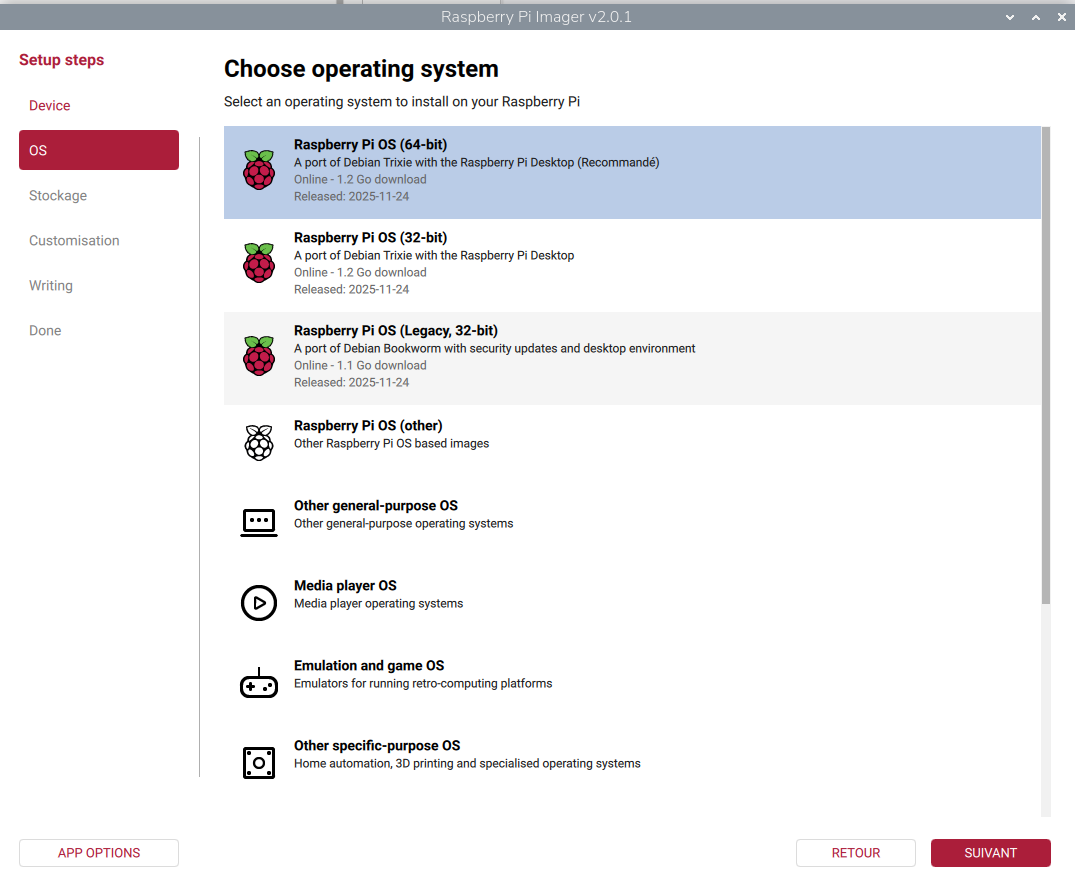Open the Raspberry Pi OS (other) submenu

tap(368, 426)
